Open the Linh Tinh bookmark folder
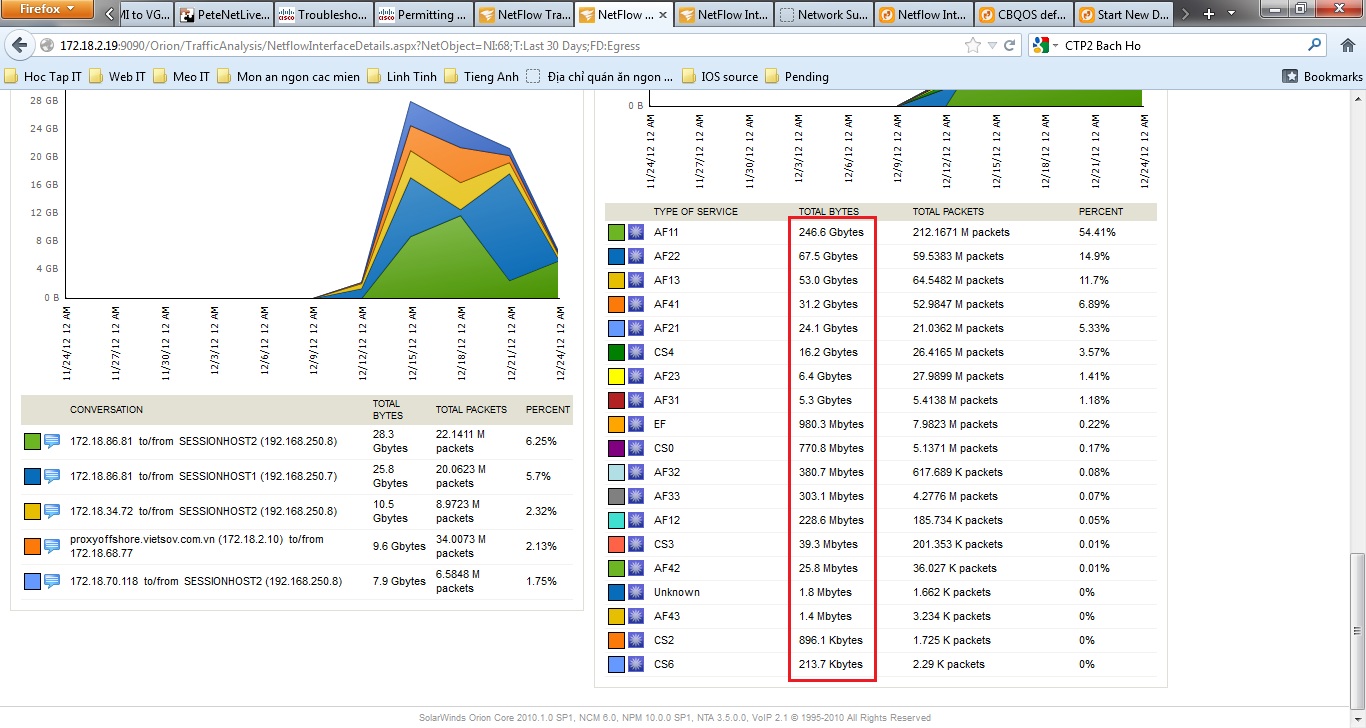 point(402,76)
